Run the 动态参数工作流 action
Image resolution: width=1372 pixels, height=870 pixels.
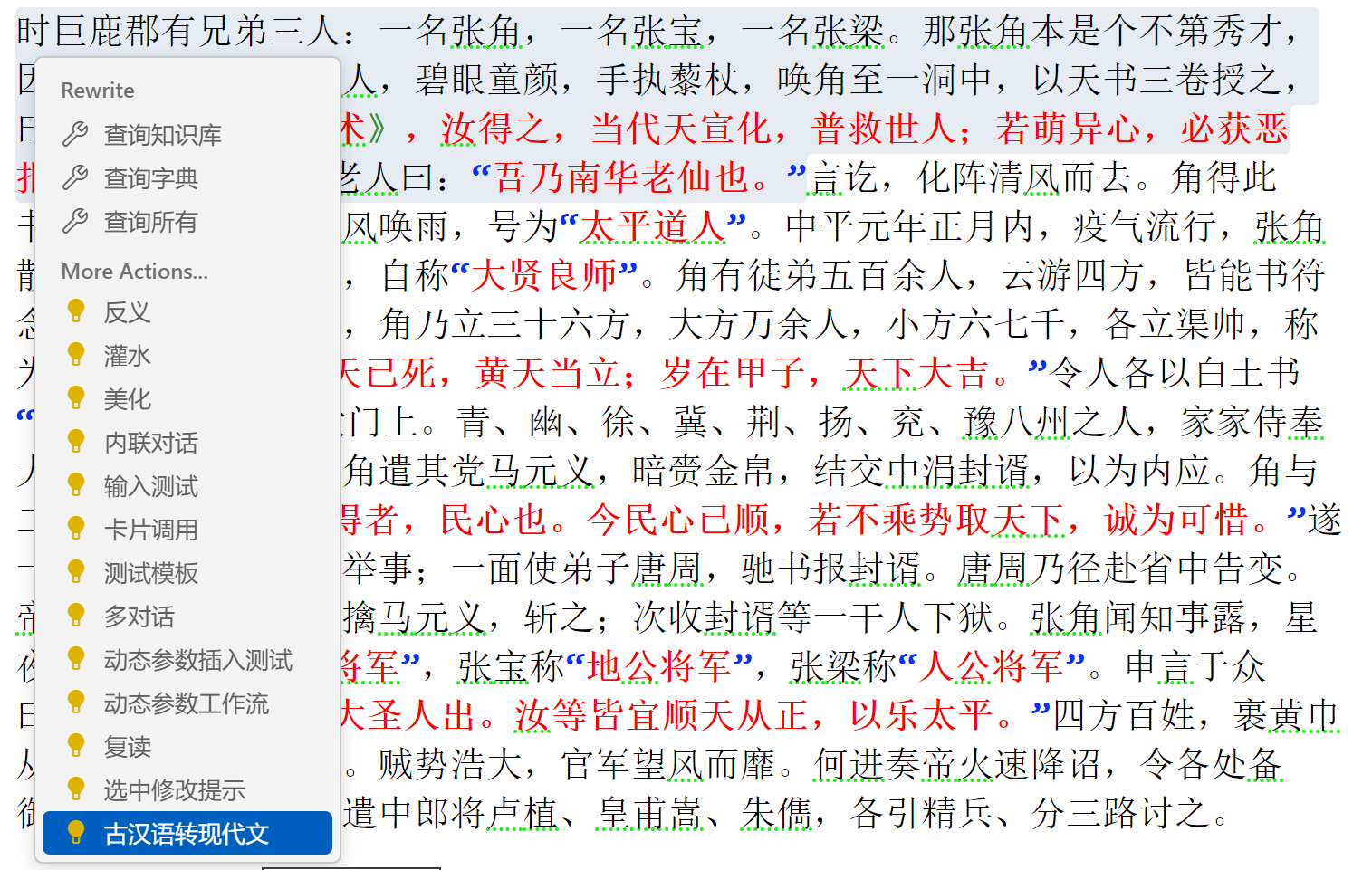point(186,703)
